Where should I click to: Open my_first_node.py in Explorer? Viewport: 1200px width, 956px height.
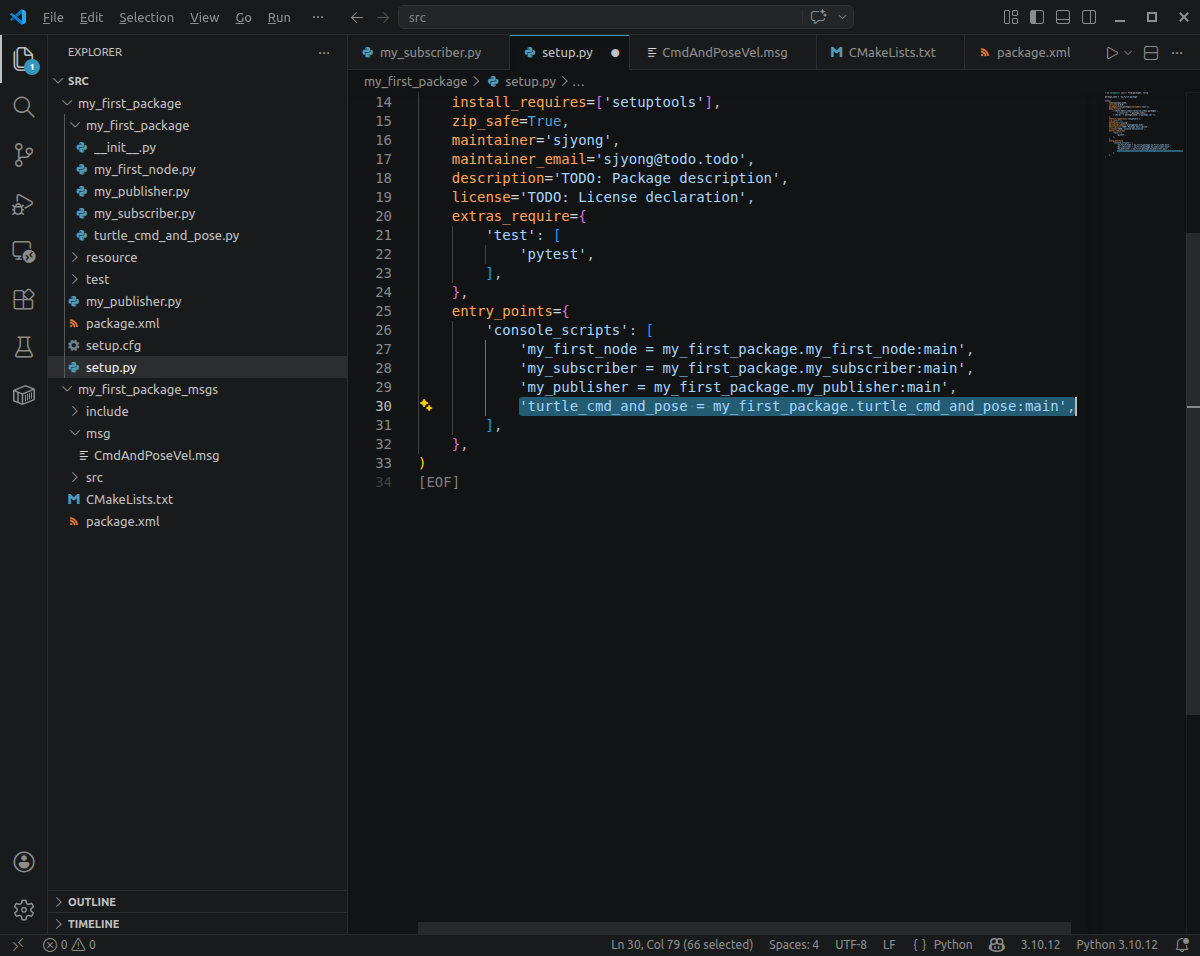(144, 169)
